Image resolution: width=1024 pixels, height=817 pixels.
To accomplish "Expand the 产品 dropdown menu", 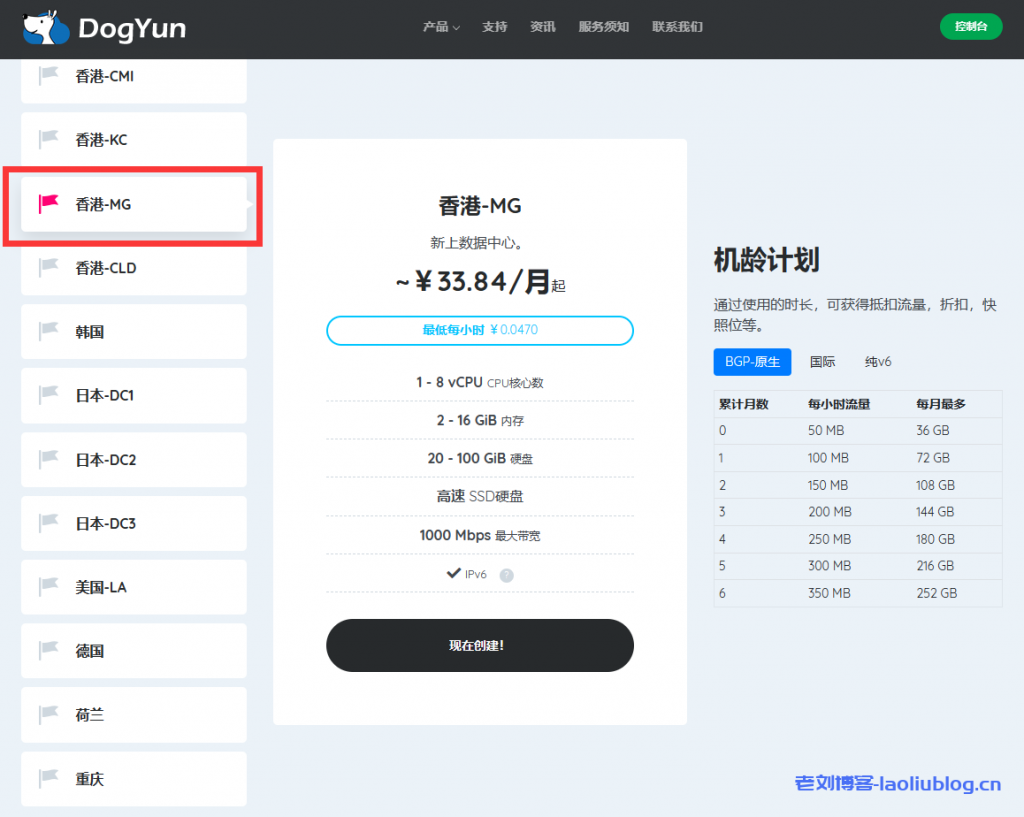I will point(441,27).
